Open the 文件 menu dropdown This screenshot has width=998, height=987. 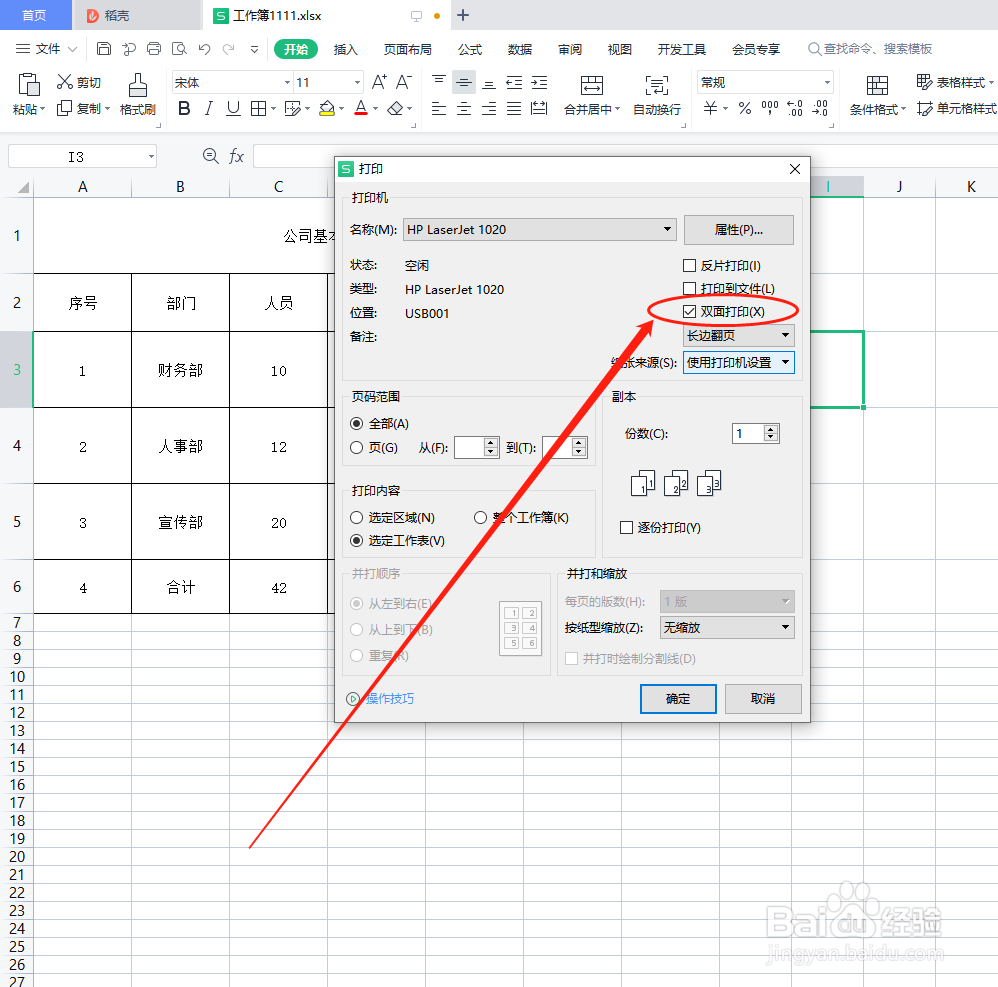pos(46,48)
